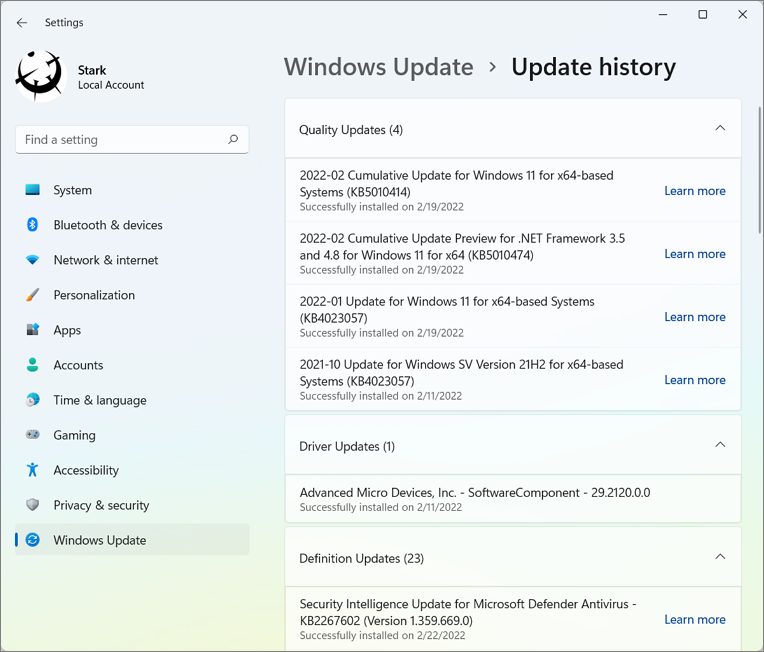Maximize the Settings window

coord(703,15)
